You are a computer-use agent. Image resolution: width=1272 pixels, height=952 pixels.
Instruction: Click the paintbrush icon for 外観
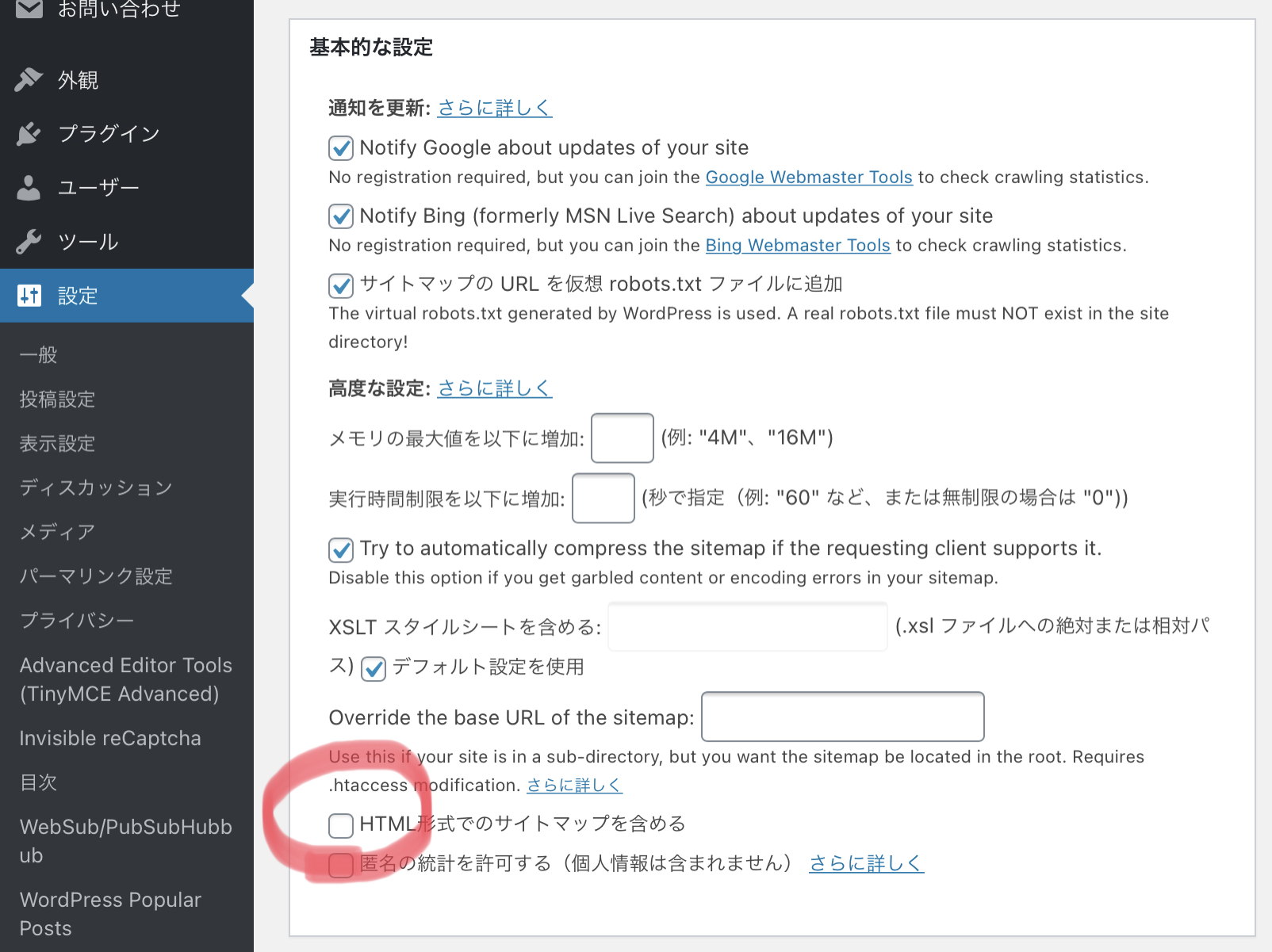coord(29,79)
